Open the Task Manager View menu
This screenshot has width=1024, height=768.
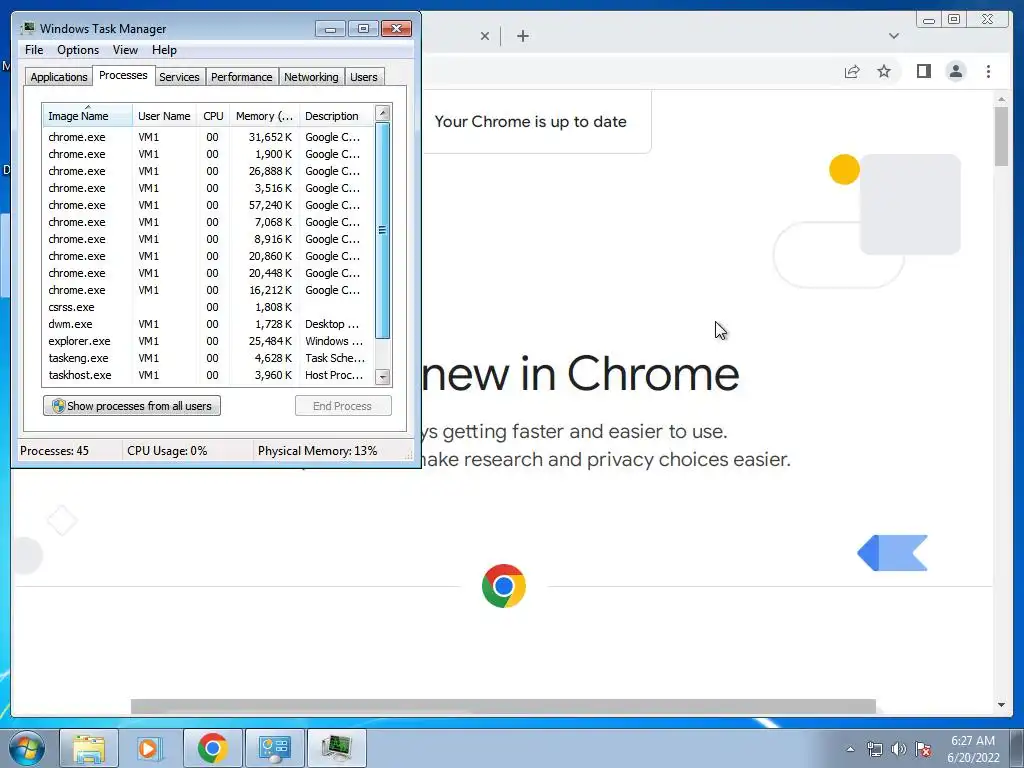tap(125, 50)
